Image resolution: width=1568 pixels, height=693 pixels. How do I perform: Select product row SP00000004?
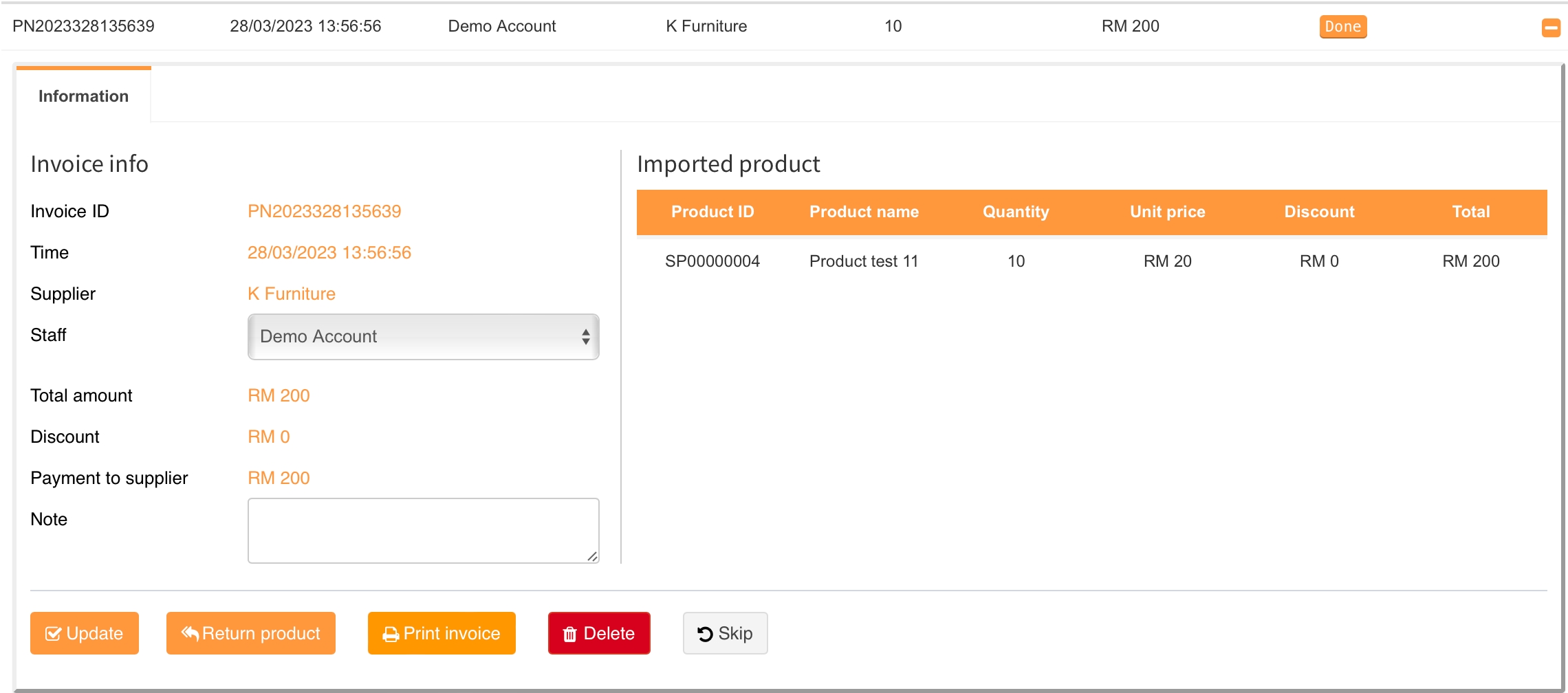(x=712, y=261)
